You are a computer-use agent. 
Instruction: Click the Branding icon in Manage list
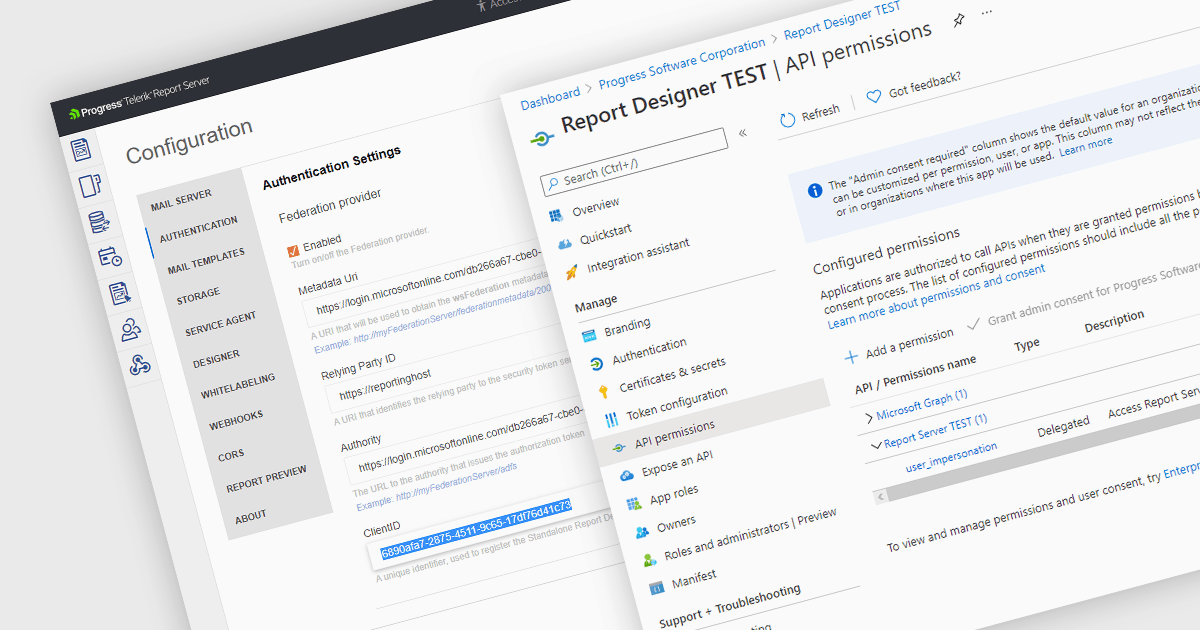click(x=588, y=334)
